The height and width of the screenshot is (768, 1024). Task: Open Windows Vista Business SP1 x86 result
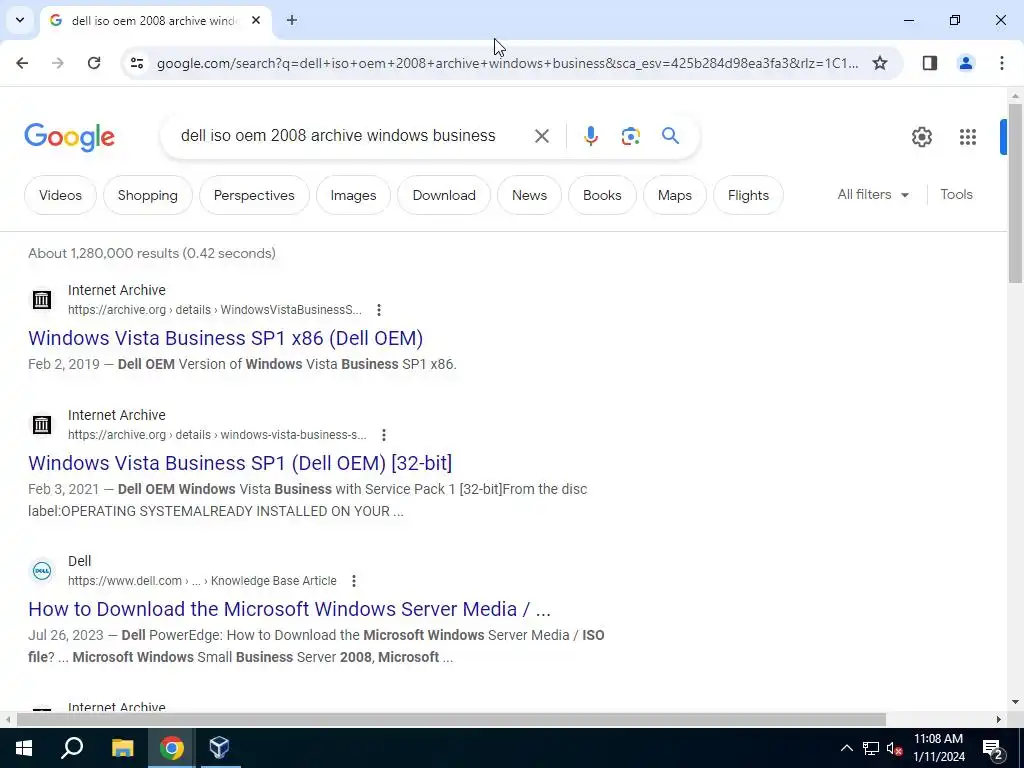225,338
